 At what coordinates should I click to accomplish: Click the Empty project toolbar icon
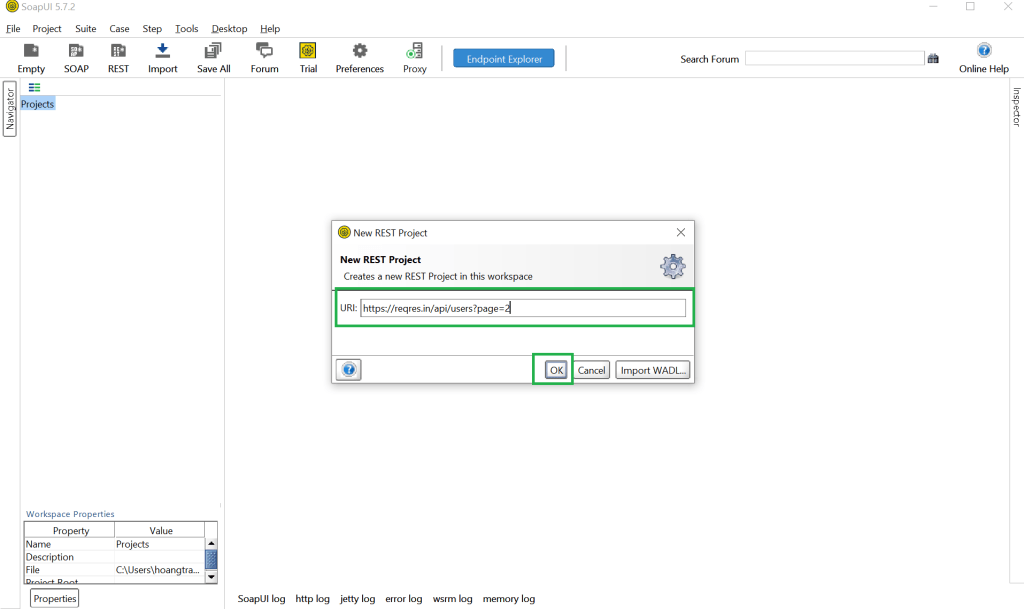coord(31,52)
